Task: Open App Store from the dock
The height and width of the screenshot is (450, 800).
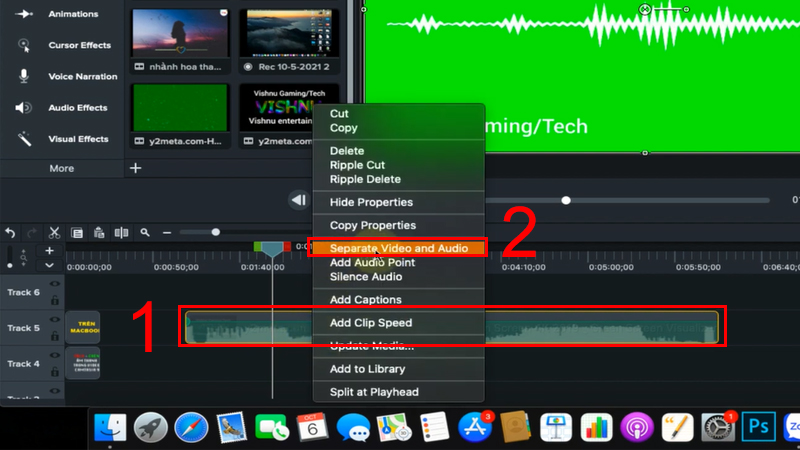Action: [x=474, y=427]
